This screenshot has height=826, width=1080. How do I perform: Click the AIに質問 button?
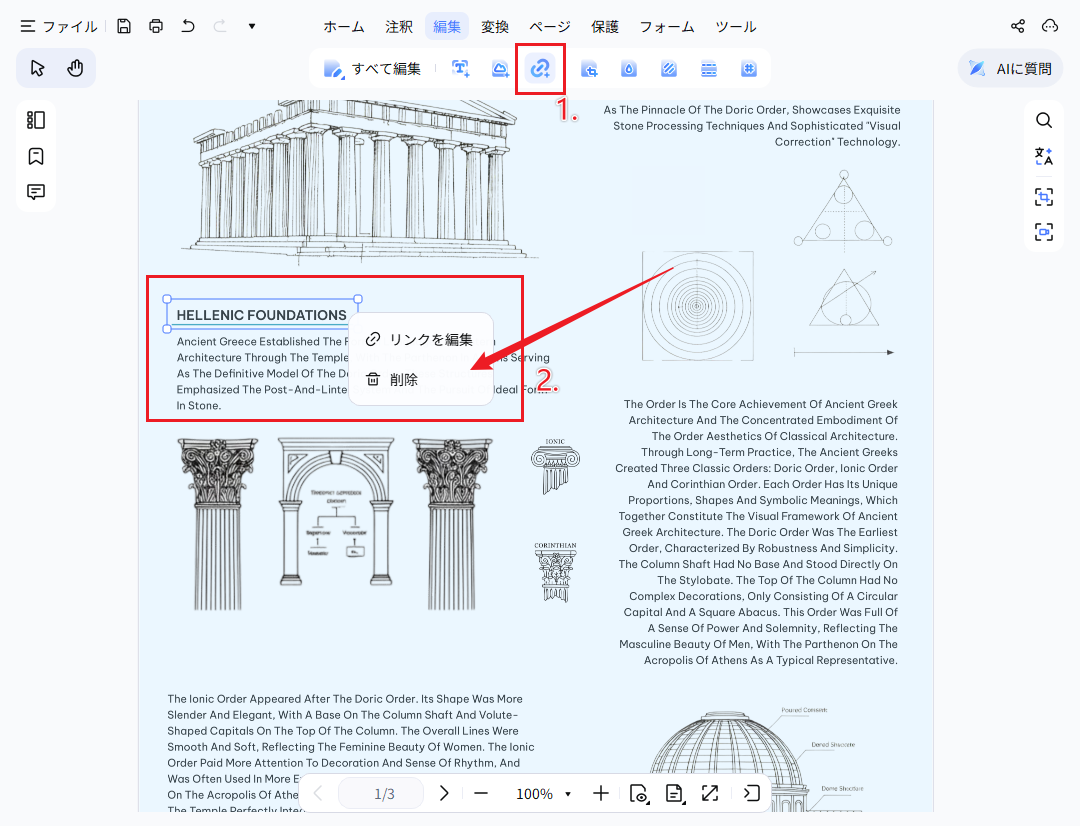tap(1010, 68)
